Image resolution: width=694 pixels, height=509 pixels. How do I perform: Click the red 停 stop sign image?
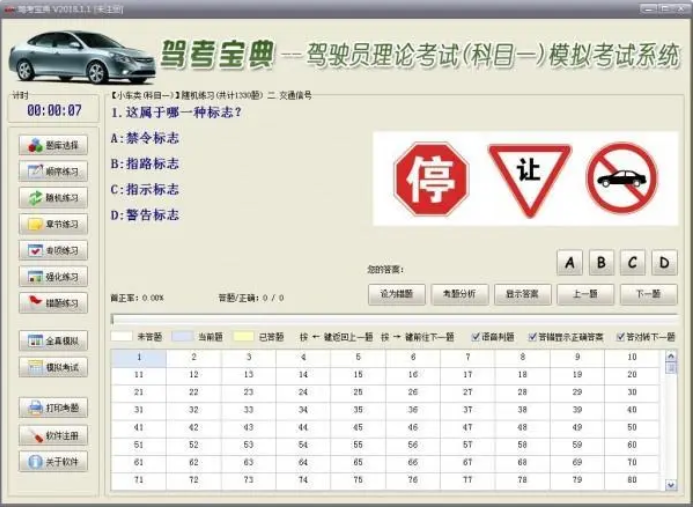pyautogui.click(x=431, y=179)
